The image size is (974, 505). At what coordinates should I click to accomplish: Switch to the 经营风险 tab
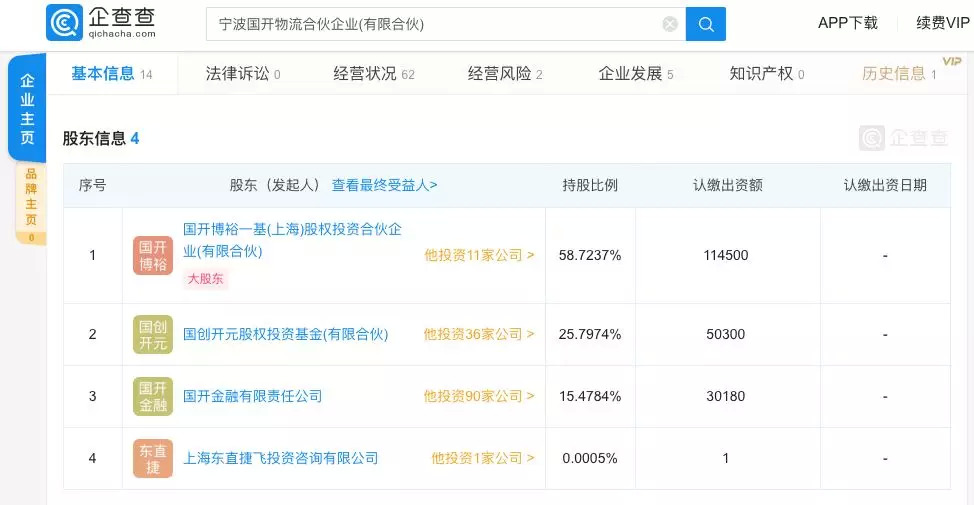pyautogui.click(x=505, y=74)
